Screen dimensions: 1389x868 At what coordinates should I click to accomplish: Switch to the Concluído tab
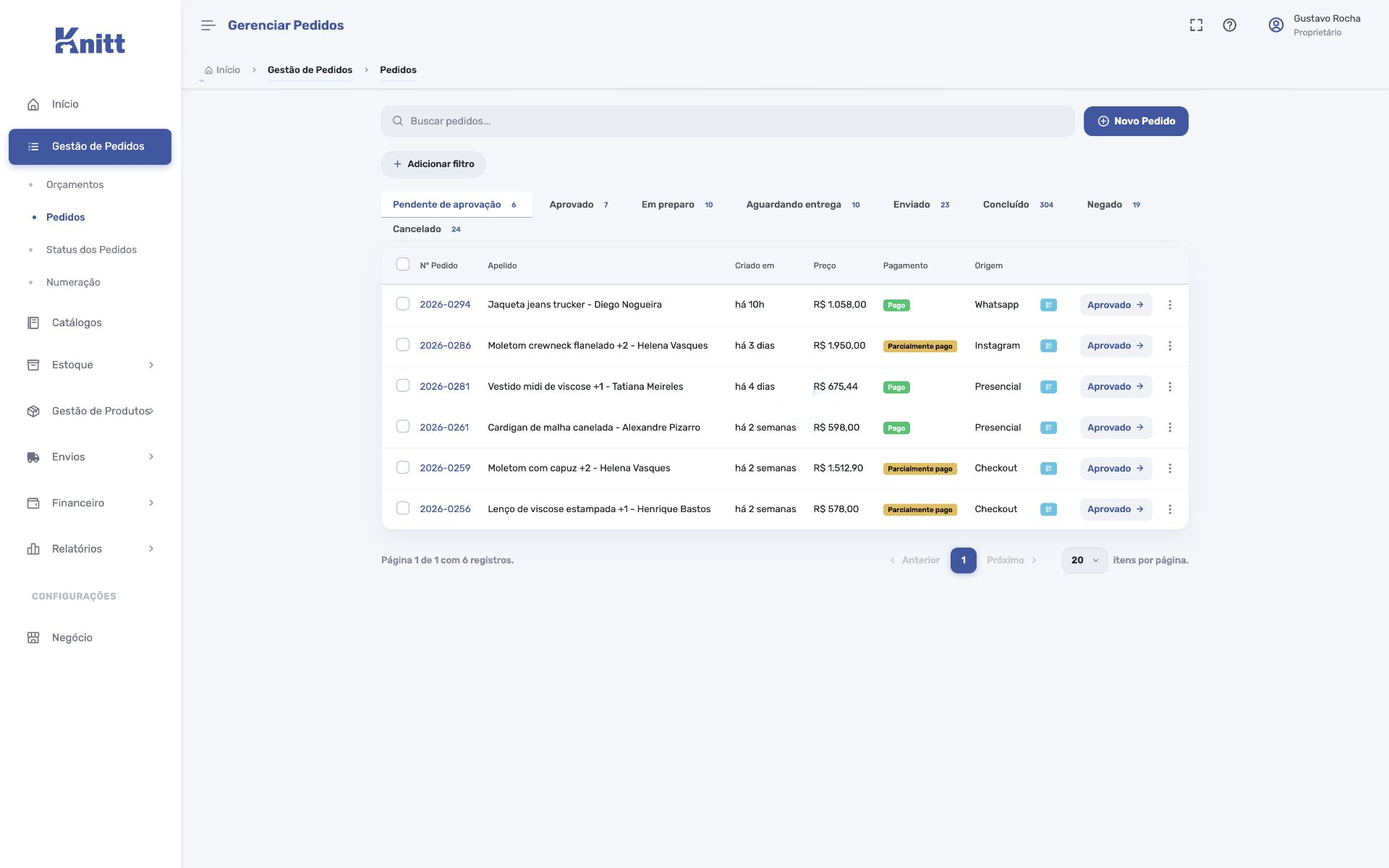click(1018, 205)
